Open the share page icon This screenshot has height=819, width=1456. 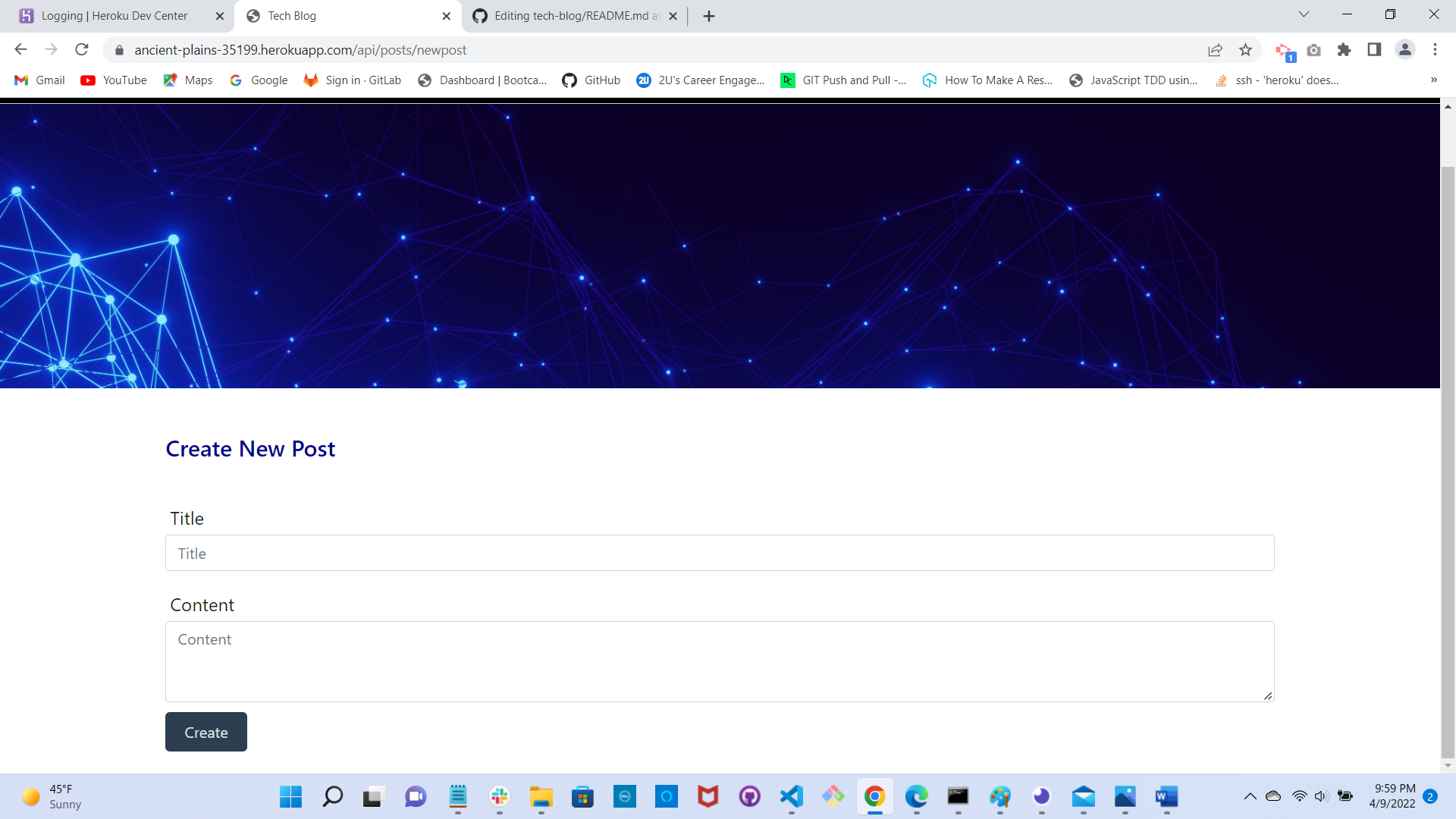pos(1215,50)
